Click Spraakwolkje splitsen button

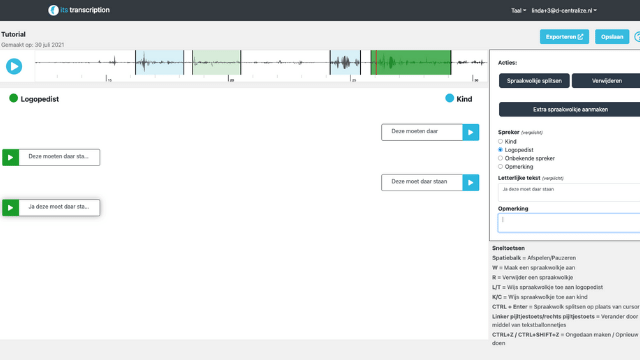pos(534,81)
